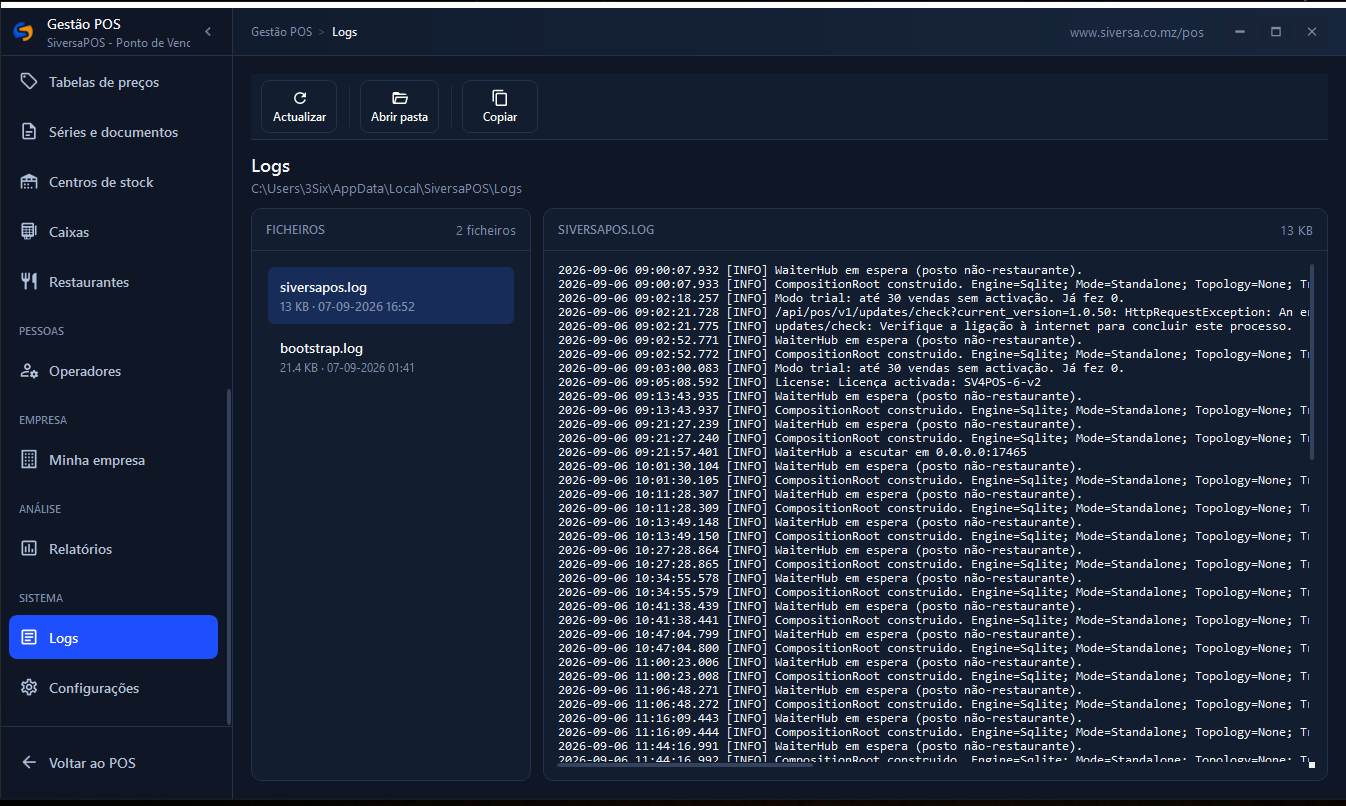Go to Restaurantes menu item
Image resolution: width=1346 pixels, height=806 pixels.
click(114, 282)
